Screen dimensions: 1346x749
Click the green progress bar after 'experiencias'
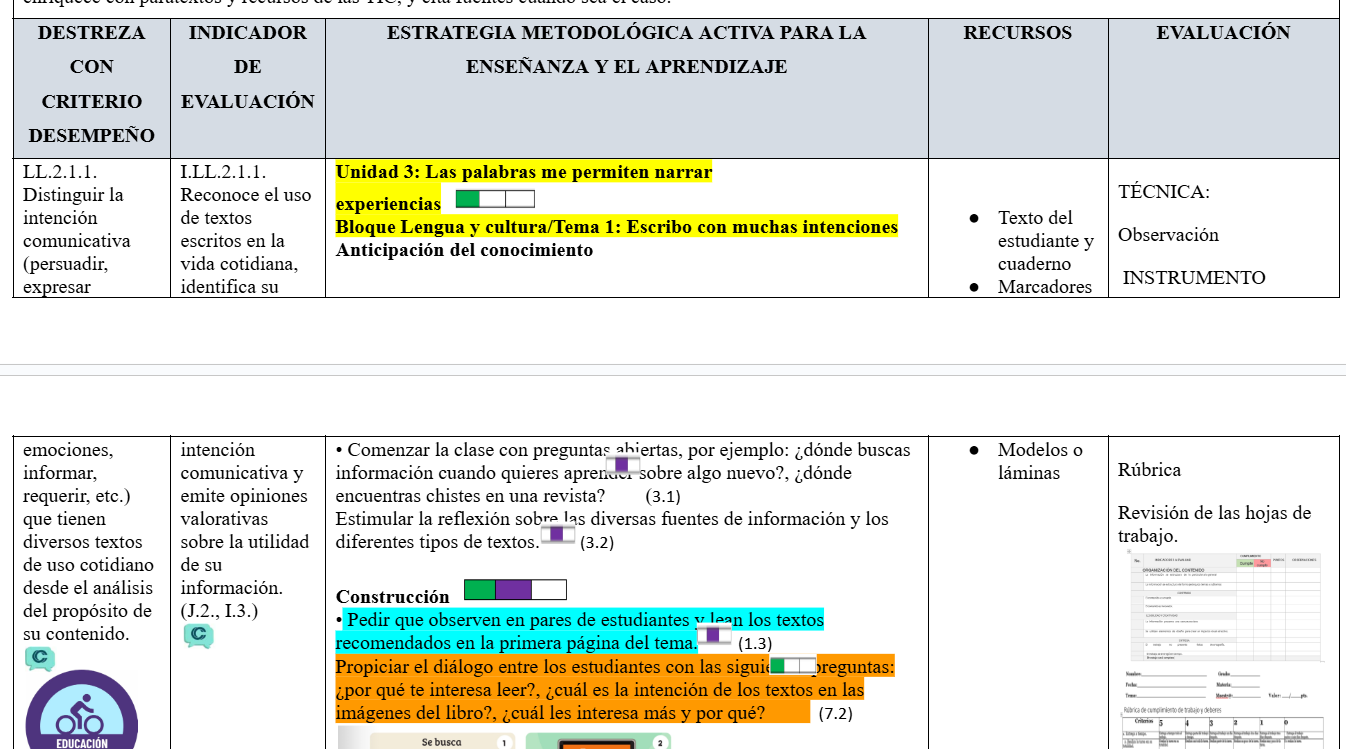495,199
